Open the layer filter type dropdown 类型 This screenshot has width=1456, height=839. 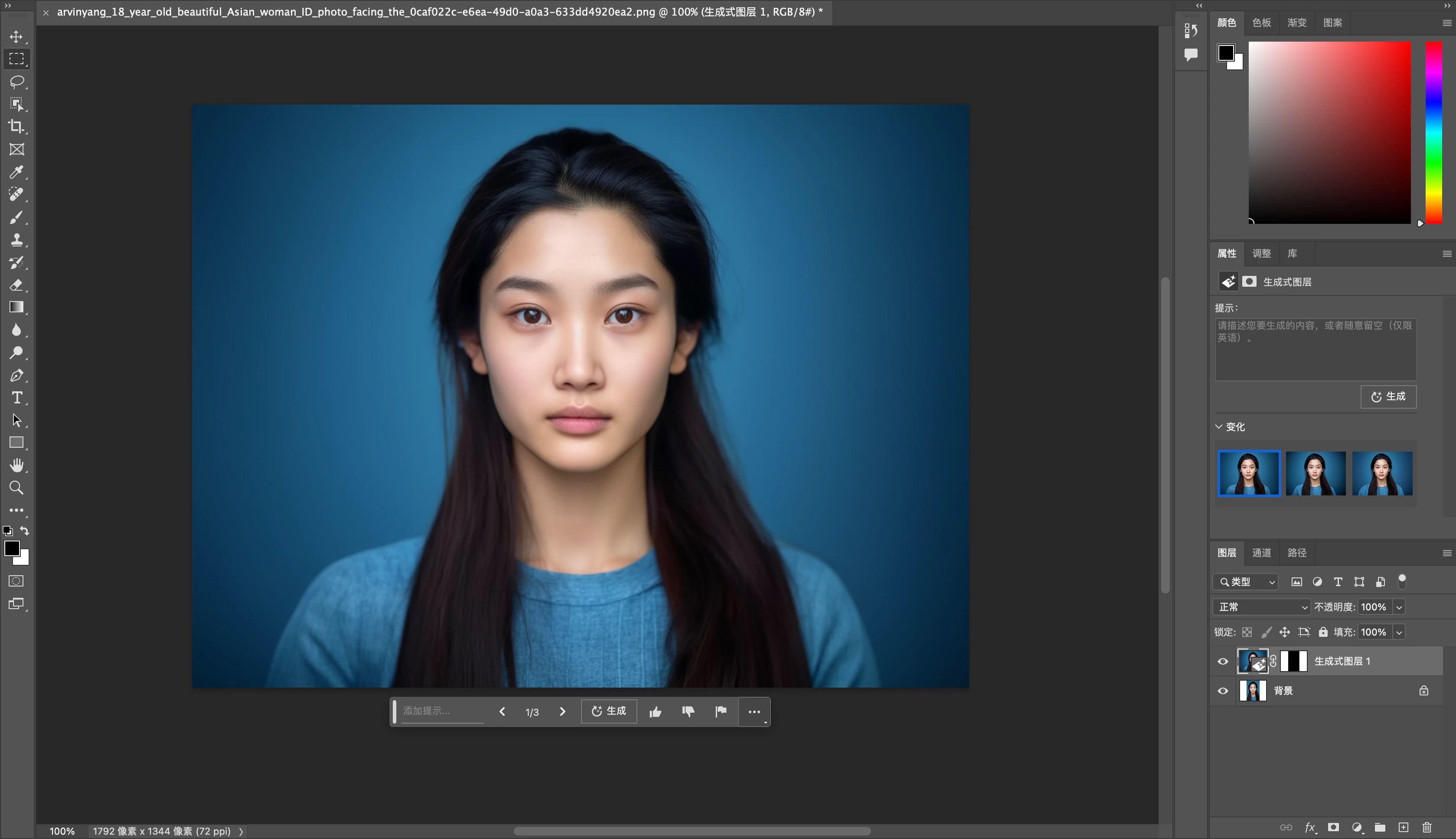pyautogui.click(x=1245, y=582)
